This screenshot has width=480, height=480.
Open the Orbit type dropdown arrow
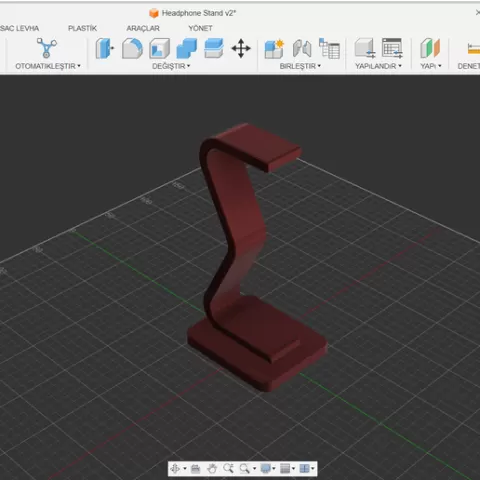[x=185, y=469]
